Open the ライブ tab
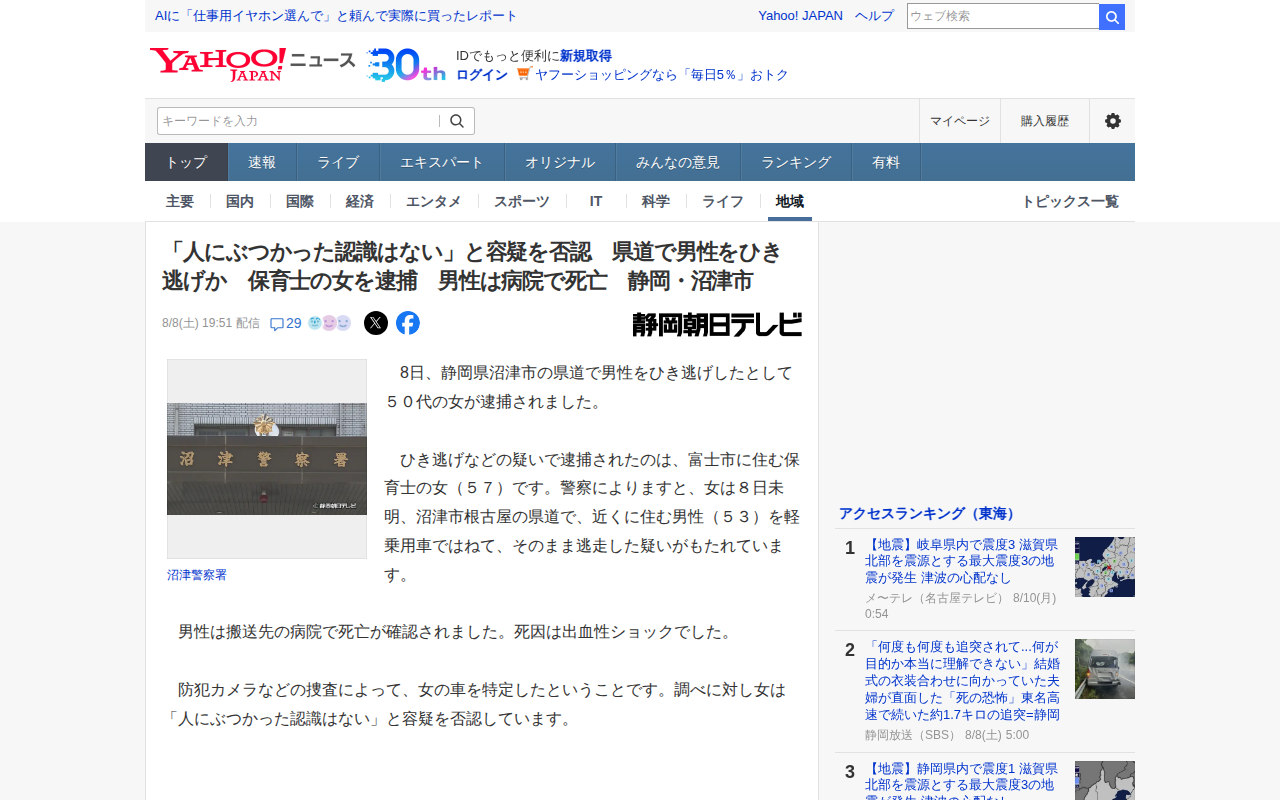The image size is (1280, 800). point(338,162)
